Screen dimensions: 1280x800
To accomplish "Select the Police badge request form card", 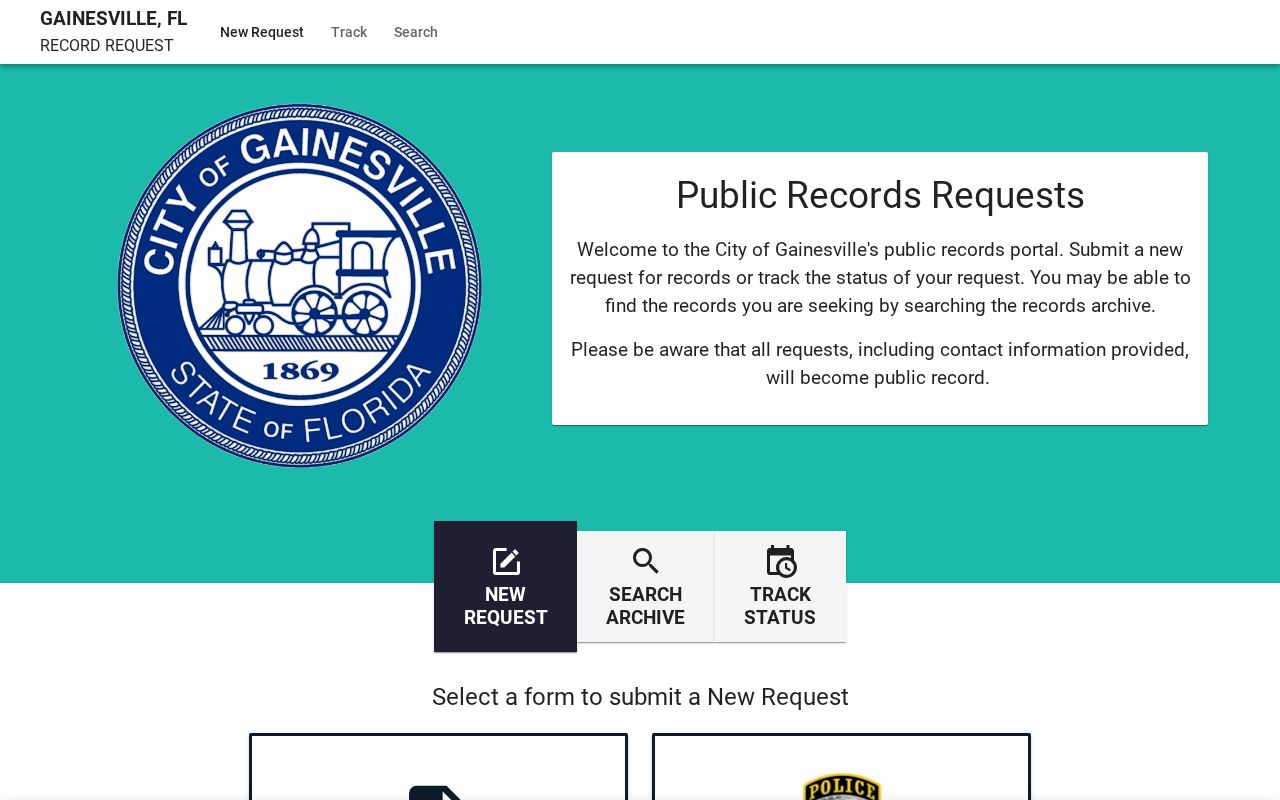I will pyautogui.click(x=841, y=767).
